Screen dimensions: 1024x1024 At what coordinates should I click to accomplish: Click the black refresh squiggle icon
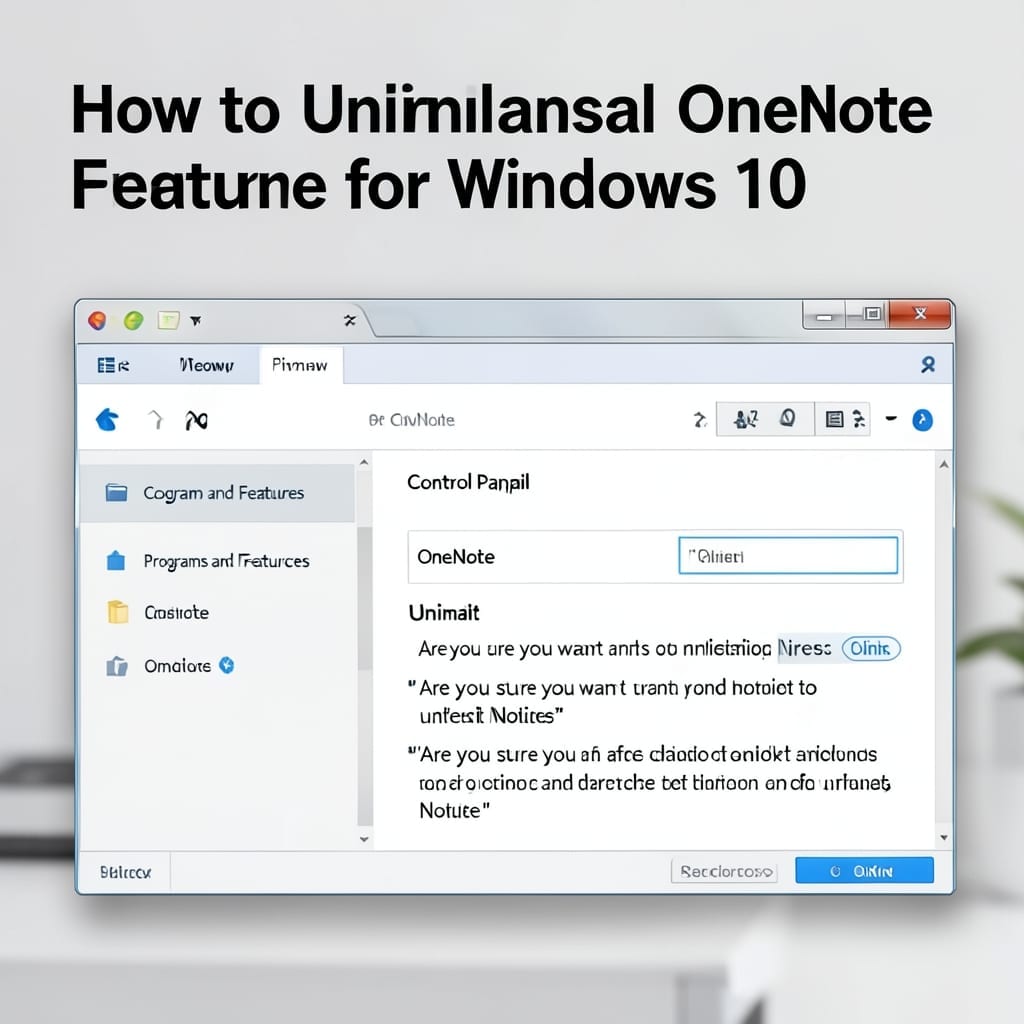coord(196,421)
